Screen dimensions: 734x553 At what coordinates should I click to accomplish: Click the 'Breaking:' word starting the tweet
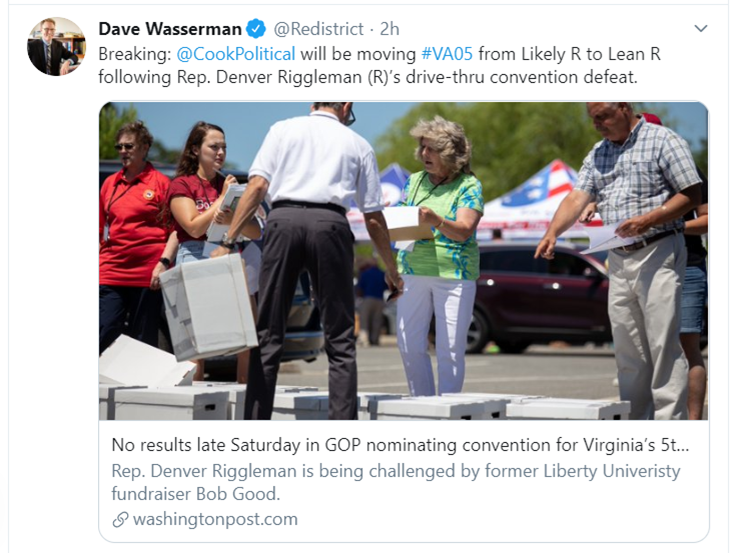point(135,54)
